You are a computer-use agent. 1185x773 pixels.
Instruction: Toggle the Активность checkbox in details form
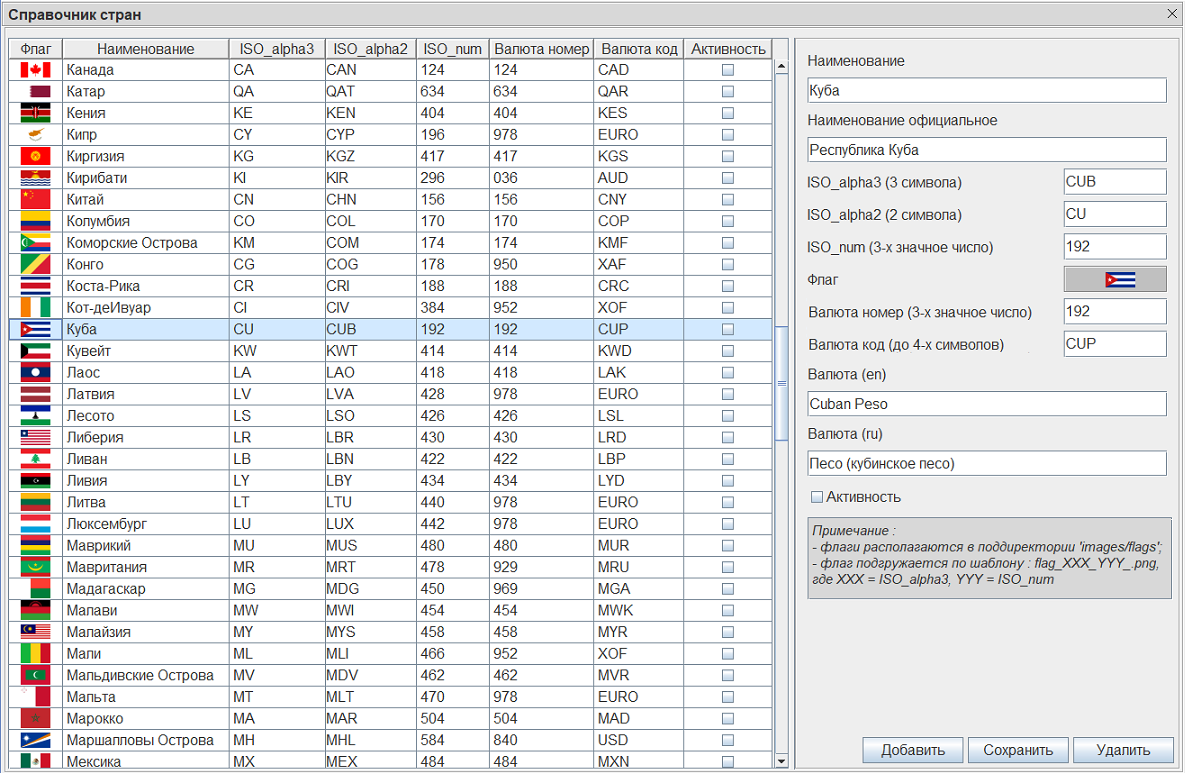[817, 497]
